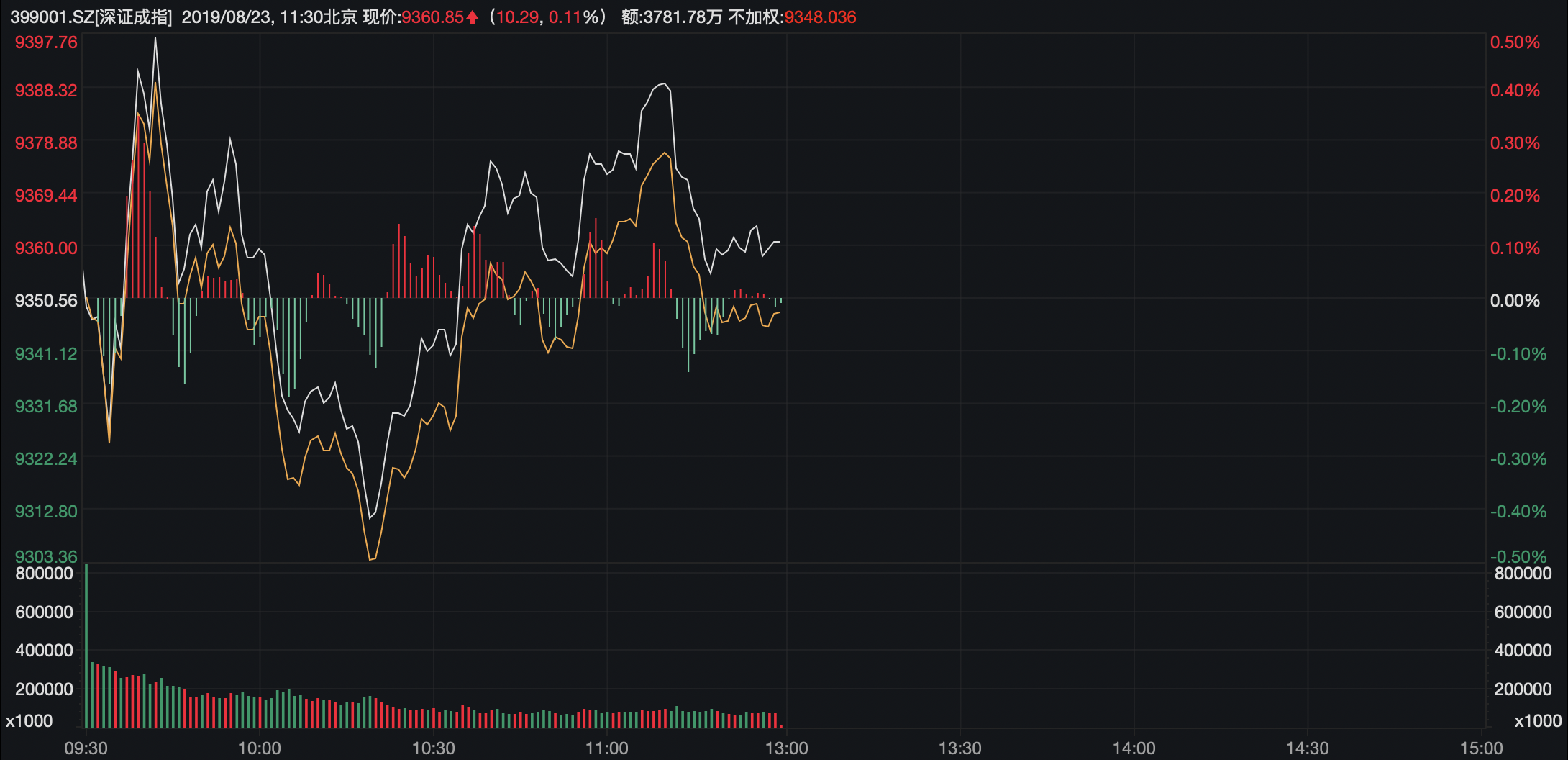Screen dimensions: 1568x760
Task: Click the 10:00 time axis label
Action: point(260,748)
